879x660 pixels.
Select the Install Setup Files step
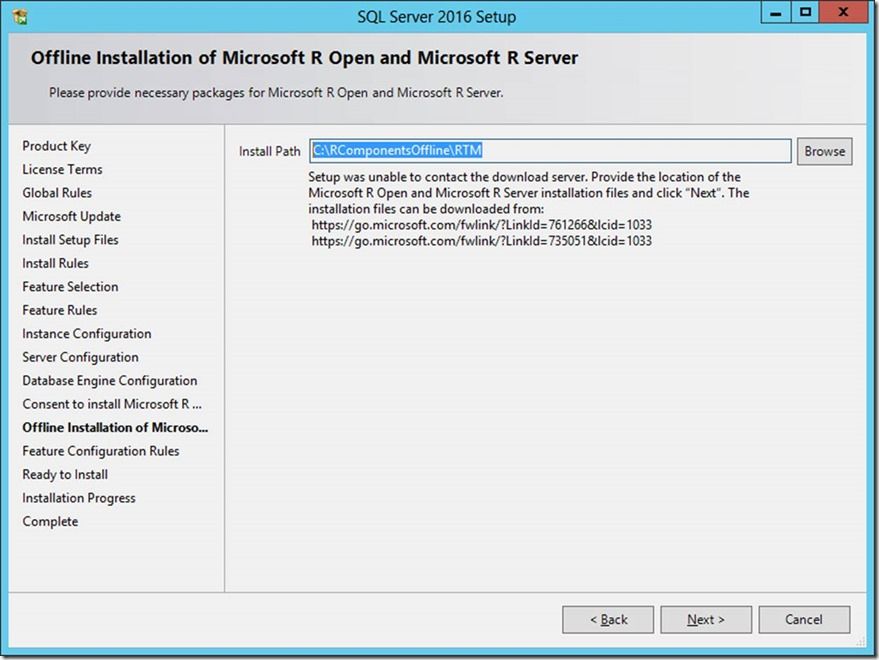(71, 240)
